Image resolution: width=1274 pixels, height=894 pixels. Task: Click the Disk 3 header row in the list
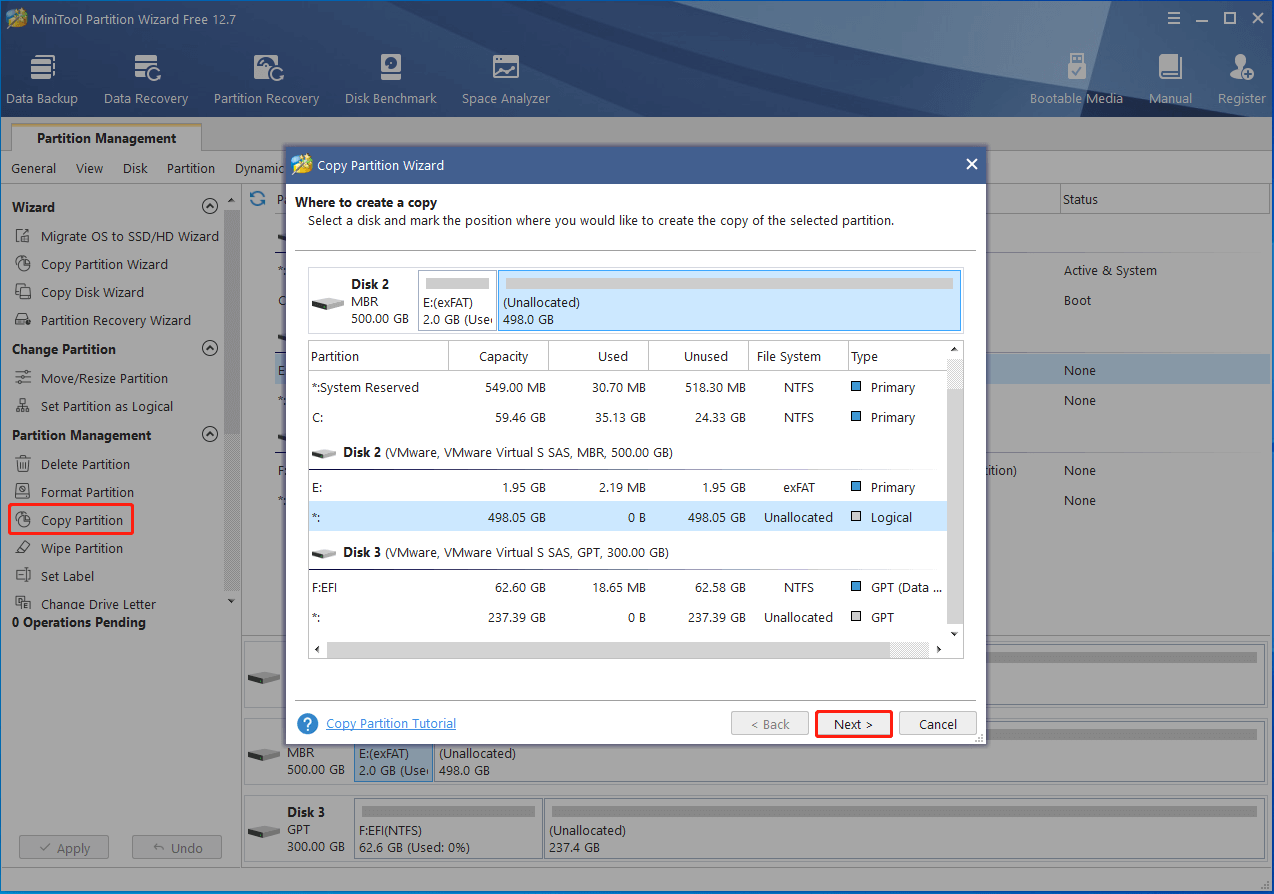pyautogui.click(x=627, y=553)
